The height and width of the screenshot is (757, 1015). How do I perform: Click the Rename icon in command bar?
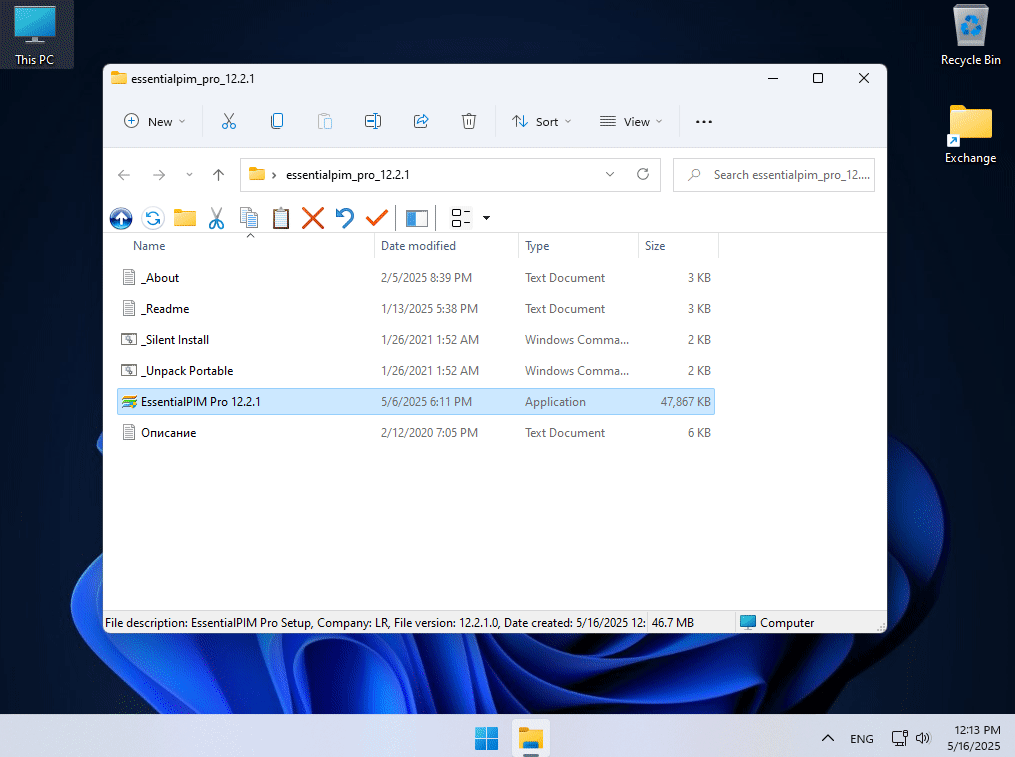pos(373,121)
